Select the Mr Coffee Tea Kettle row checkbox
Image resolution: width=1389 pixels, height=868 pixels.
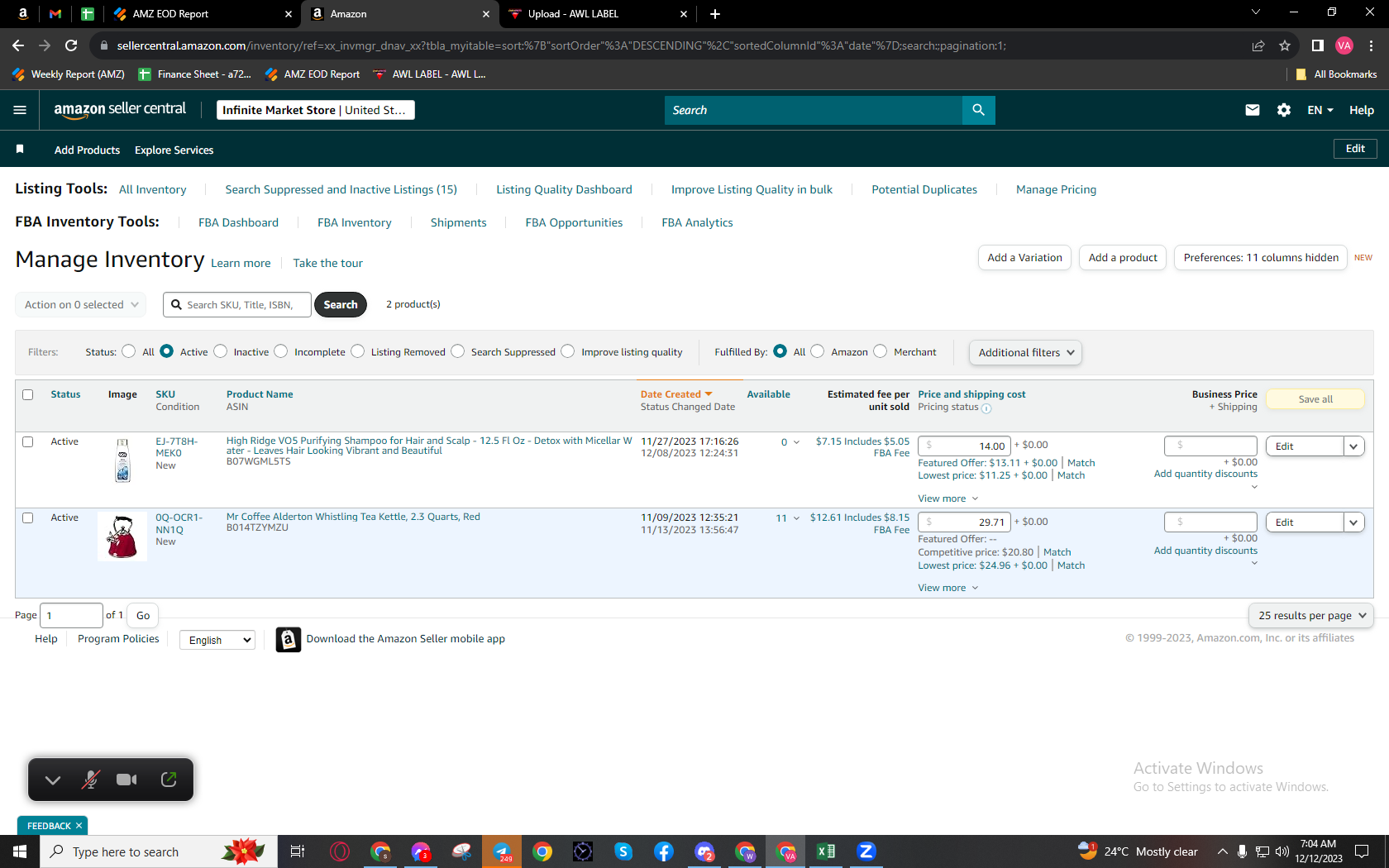tap(27, 518)
